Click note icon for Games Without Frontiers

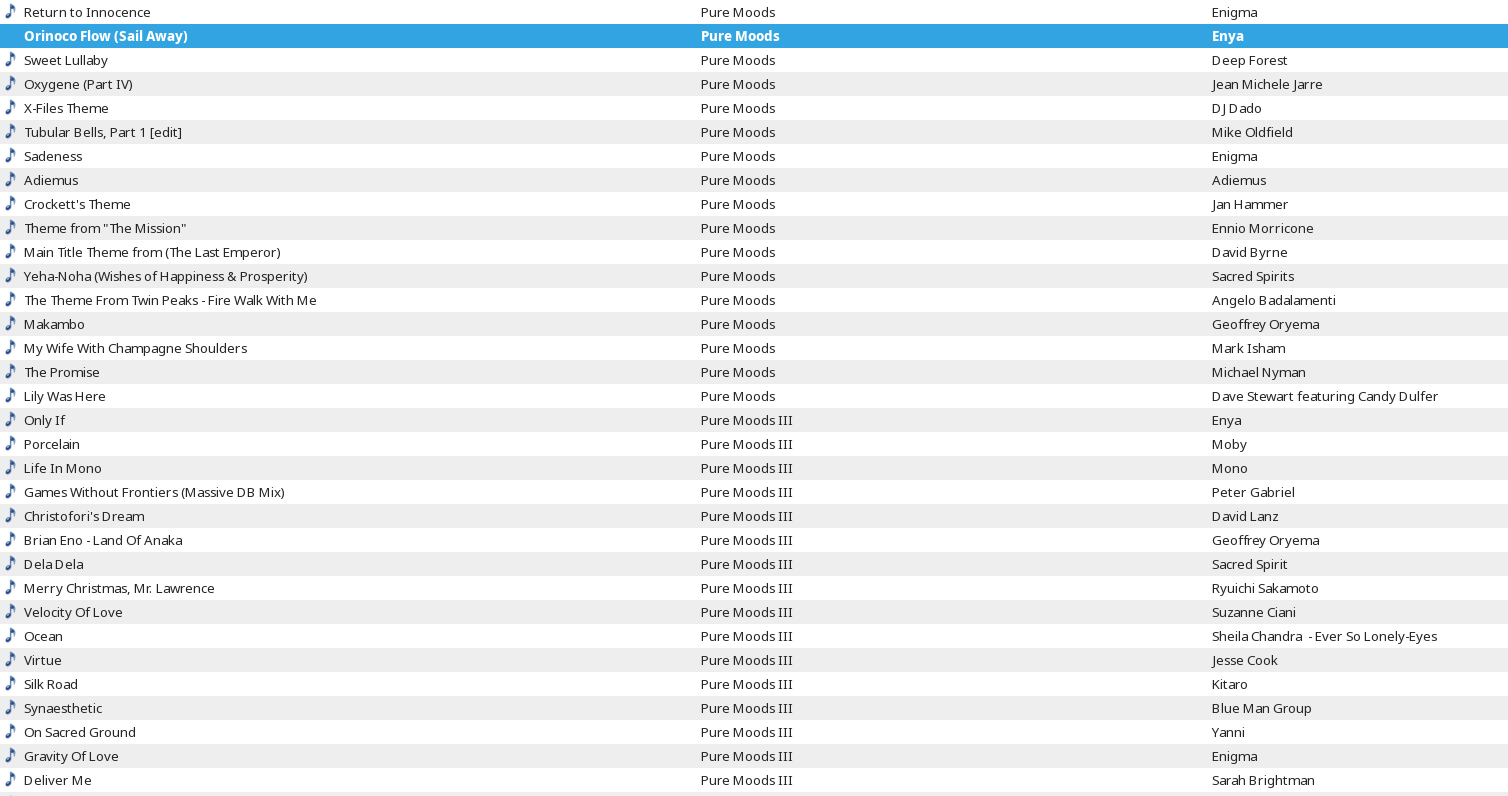(x=11, y=491)
